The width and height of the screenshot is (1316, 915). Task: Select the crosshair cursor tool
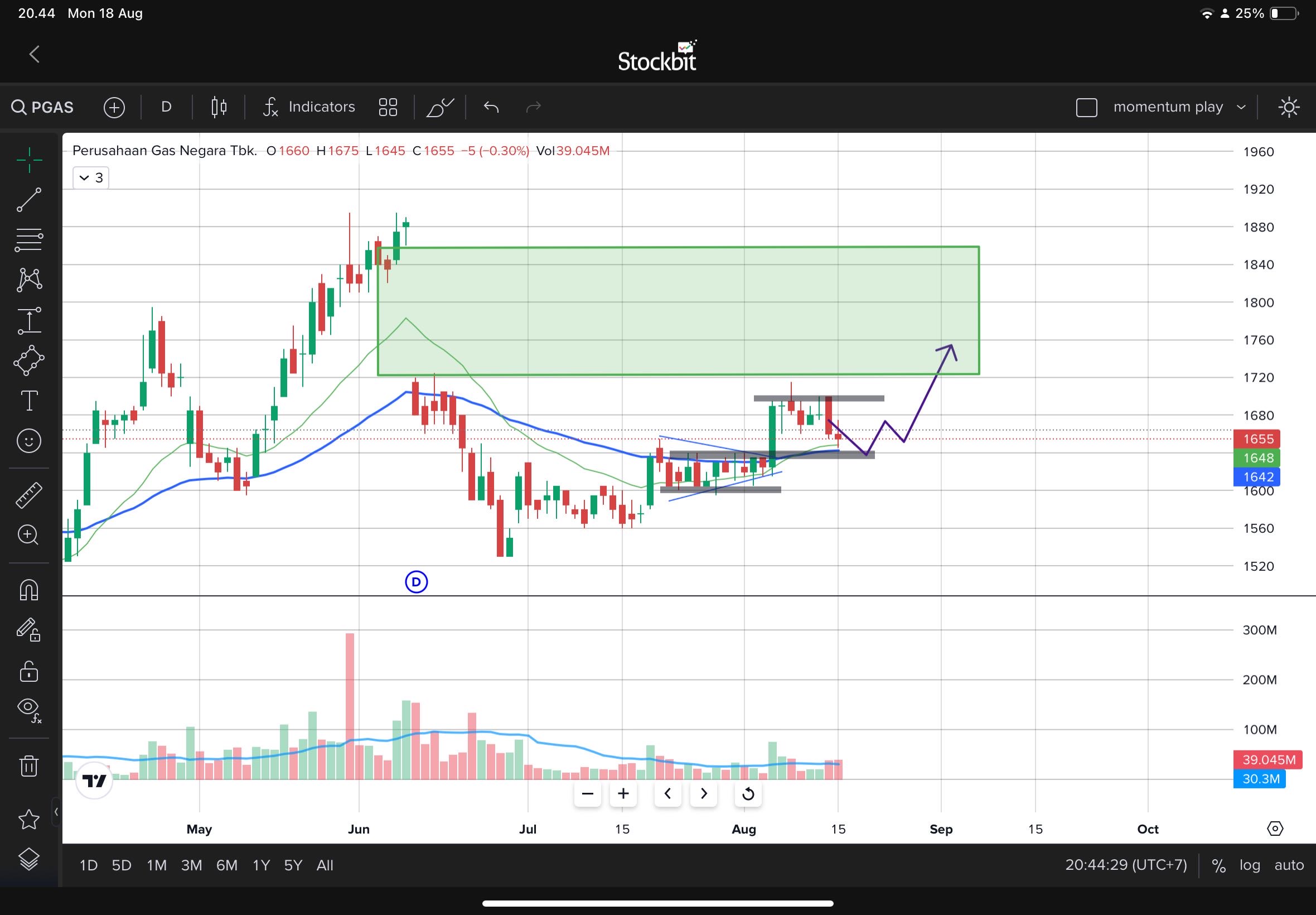pos(28,160)
